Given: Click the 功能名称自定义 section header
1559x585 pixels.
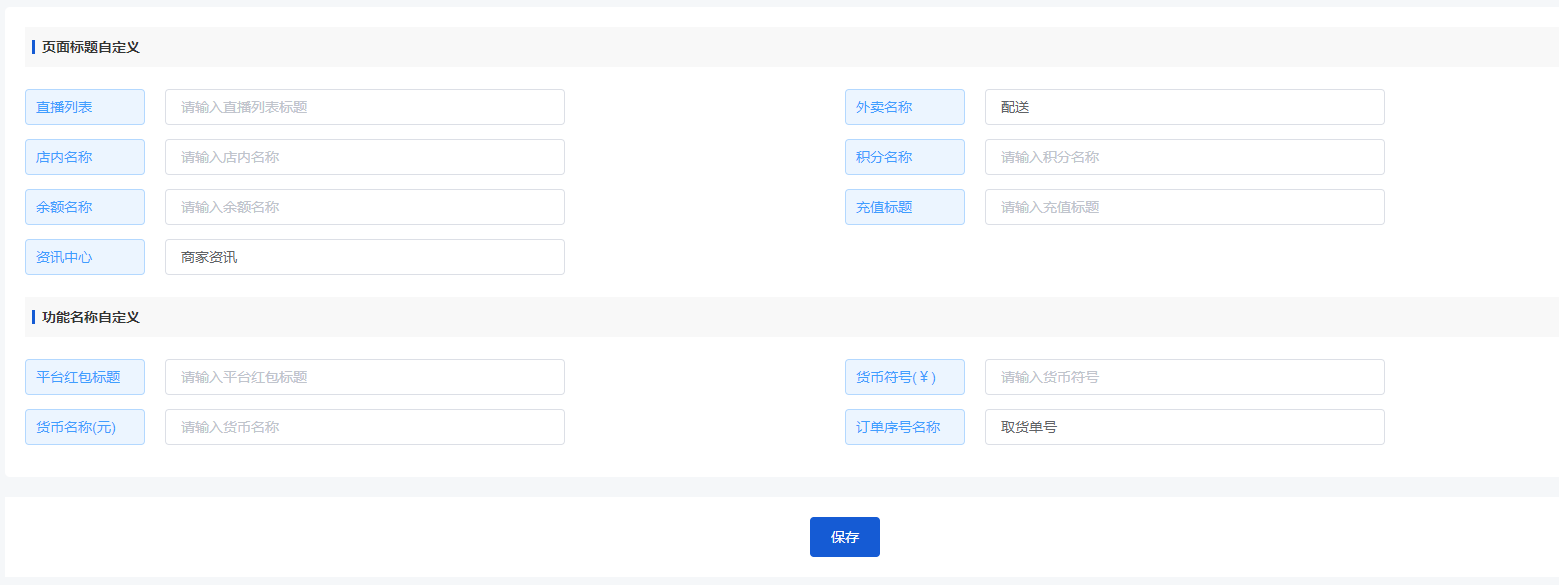Looking at the screenshot, I should (x=90, y=317).
